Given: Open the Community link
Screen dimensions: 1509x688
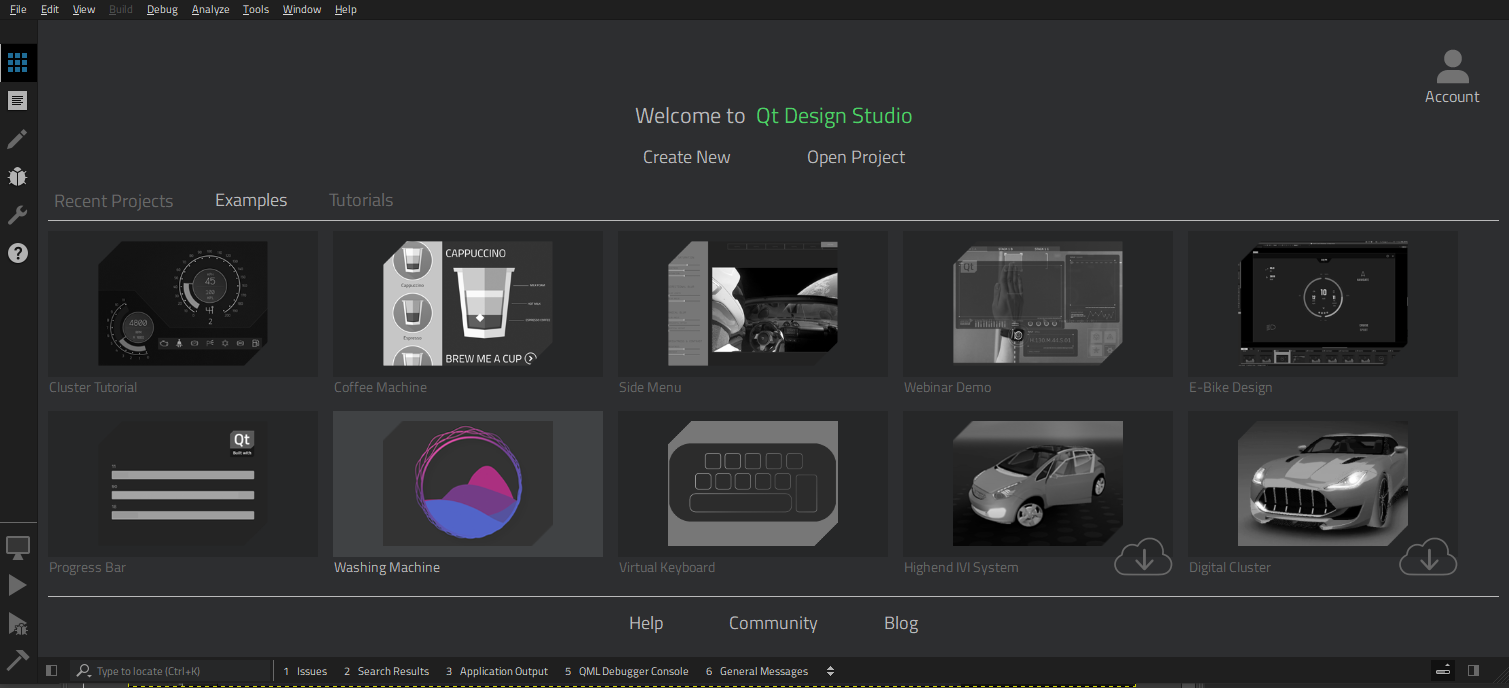Looking at the screenshot, I should 773,623.
